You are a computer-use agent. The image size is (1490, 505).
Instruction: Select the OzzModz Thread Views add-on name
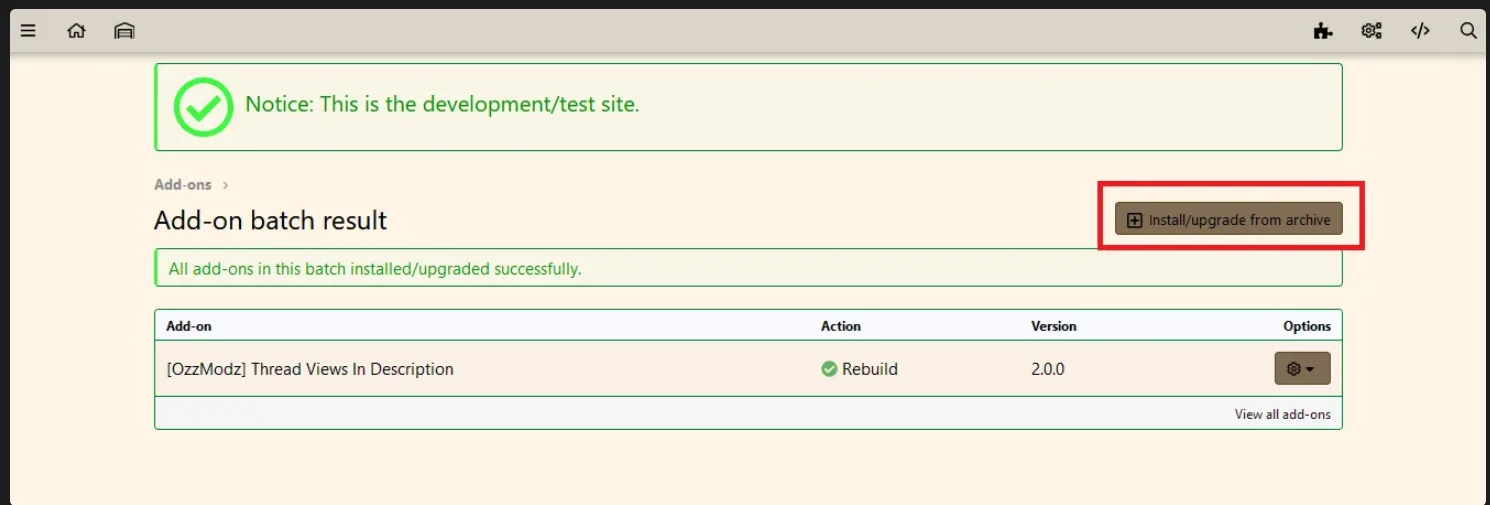coord(310,369)
